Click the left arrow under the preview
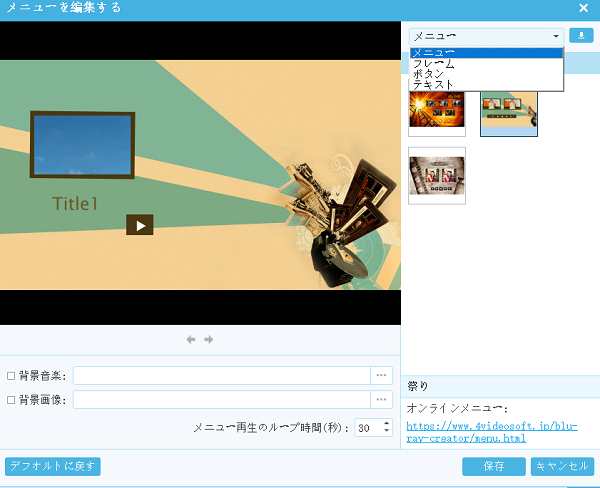The image size is (600, 488). (x=191, y=340)
